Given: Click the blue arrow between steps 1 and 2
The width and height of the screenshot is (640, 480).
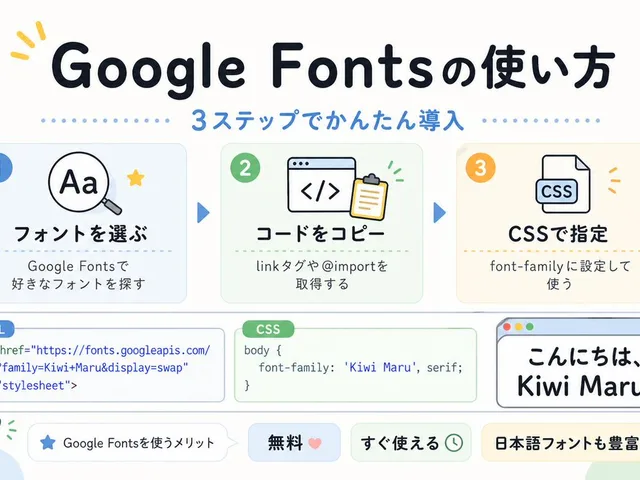Looking at the screenshot, I should (203, 212).
